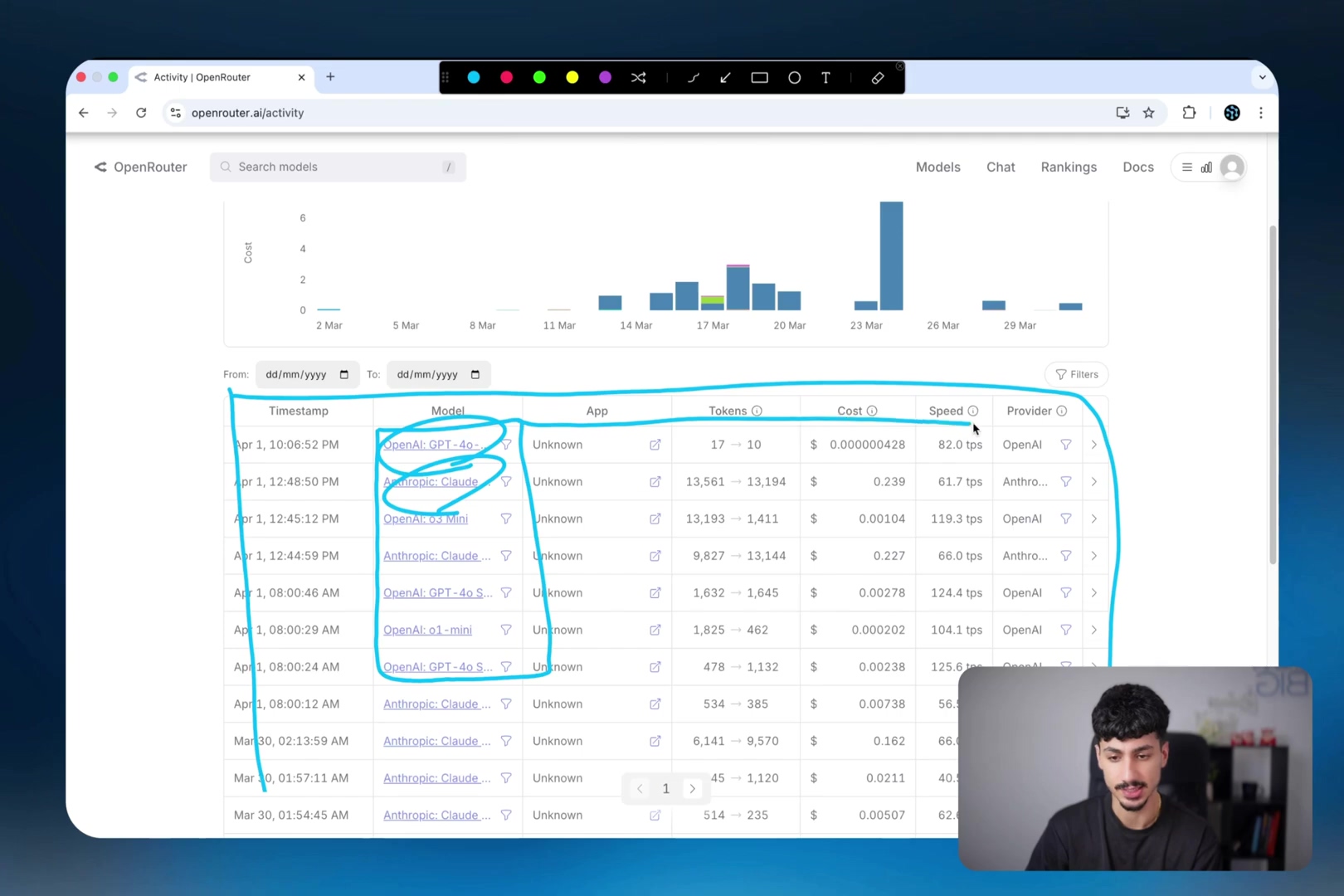Viewport: 1344px width, 896px height.
Task: Click the shuffle colors icon
Action: 638,77
